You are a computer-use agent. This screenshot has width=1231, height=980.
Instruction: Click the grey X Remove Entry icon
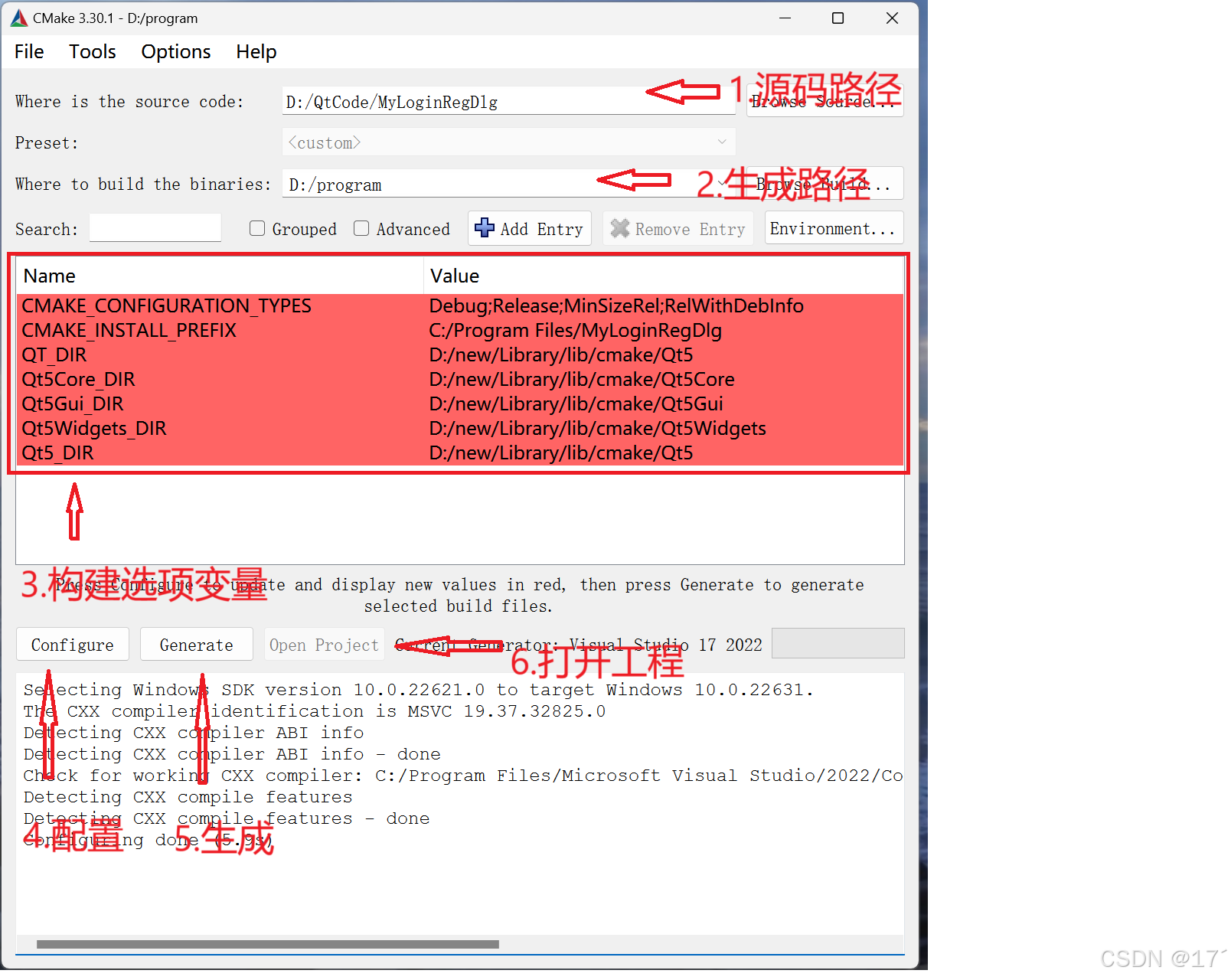tap(620, 228)
